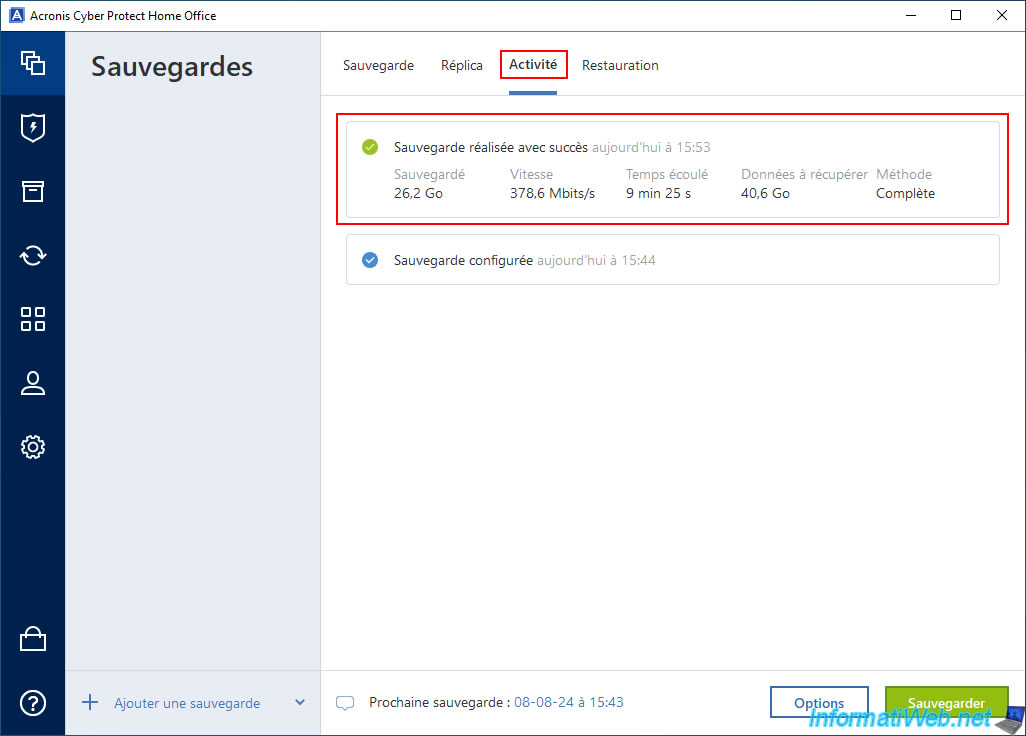The image size is (1026, 736).
Task: Select the Activité tab
Action: tap(533, 65)
